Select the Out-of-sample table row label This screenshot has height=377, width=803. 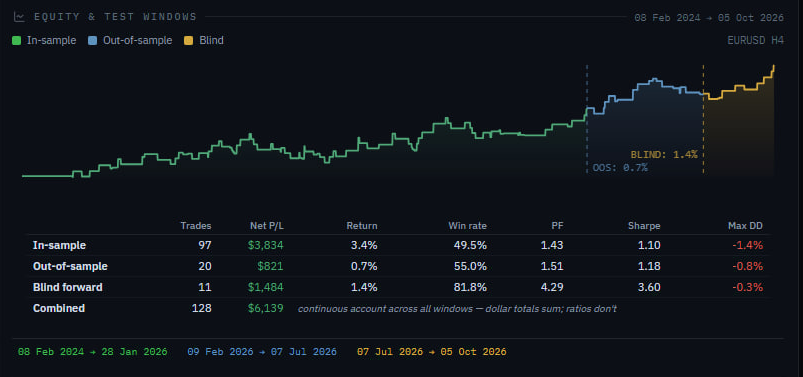pos(70,266)
